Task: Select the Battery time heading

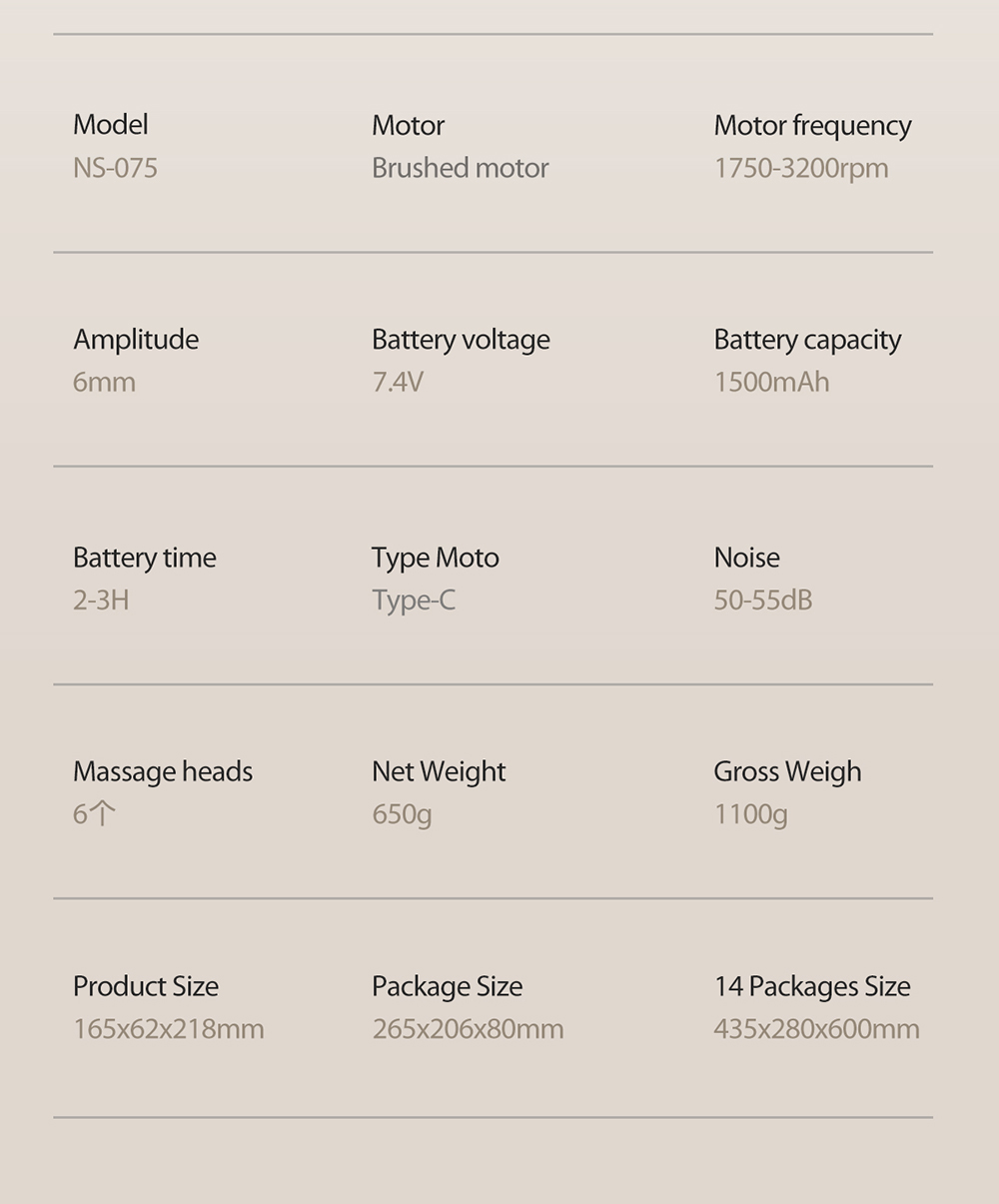Action: 145,558
